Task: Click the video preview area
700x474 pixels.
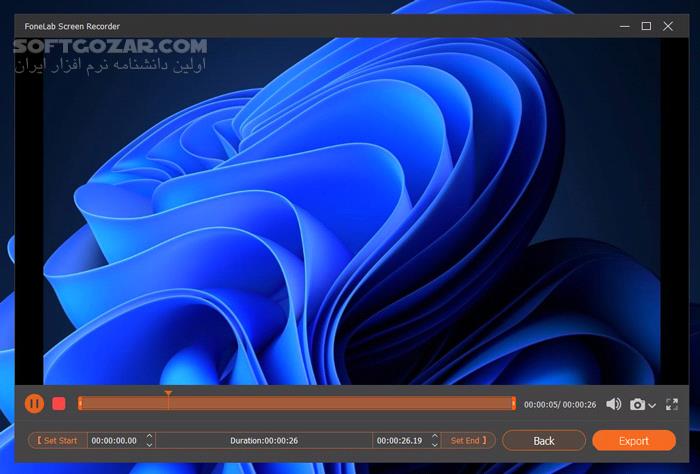Action: (350, 210)
